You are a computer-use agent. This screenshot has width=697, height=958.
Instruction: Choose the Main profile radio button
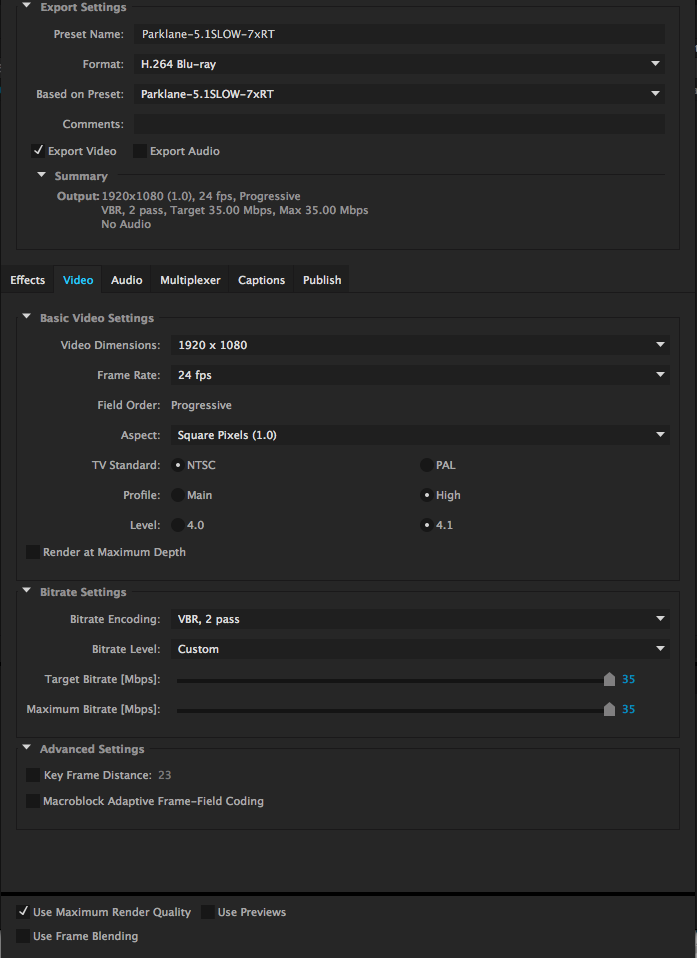(x=178, y=495)
